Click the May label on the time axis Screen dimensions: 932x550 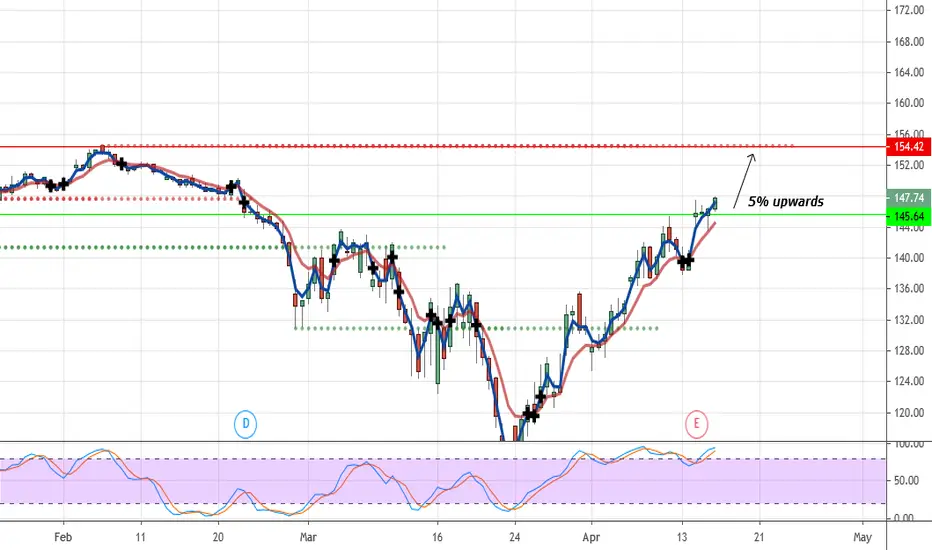862,537
